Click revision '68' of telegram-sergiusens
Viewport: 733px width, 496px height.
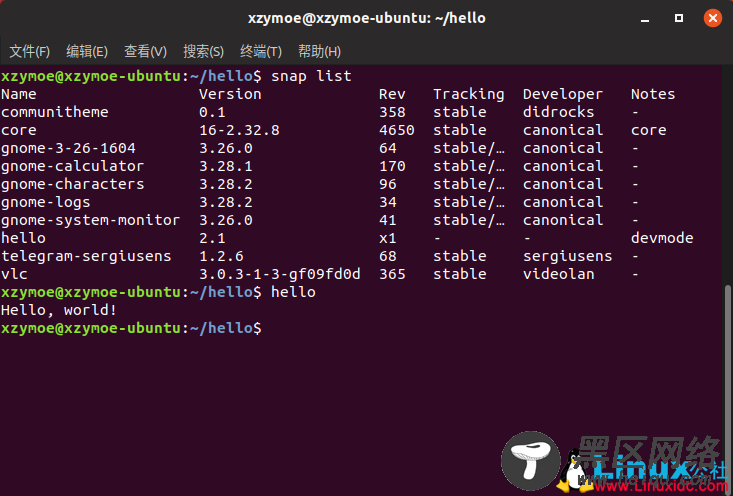click(388, 256)
